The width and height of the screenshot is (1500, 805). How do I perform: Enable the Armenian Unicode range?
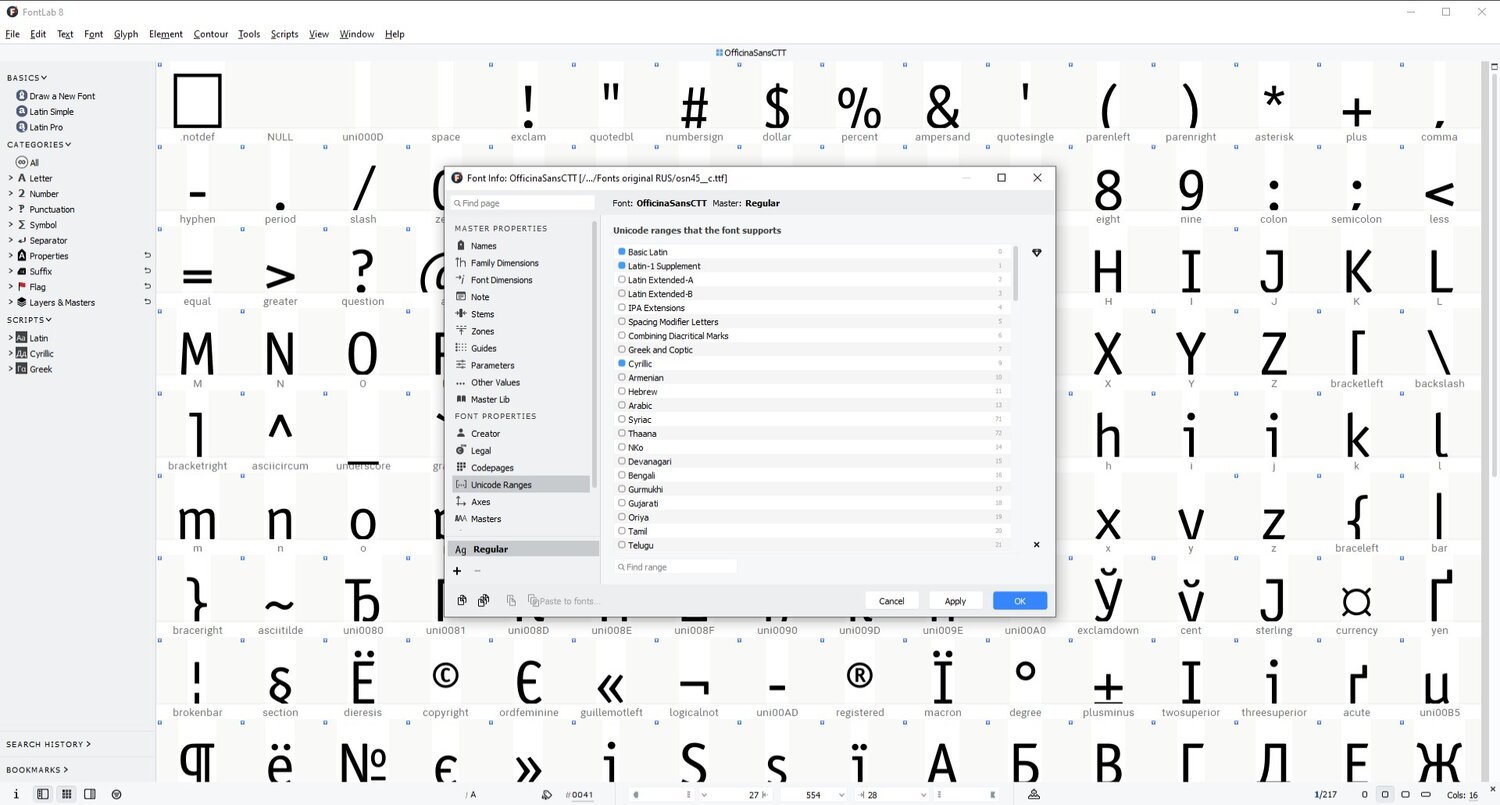click(x=621, y=378)
